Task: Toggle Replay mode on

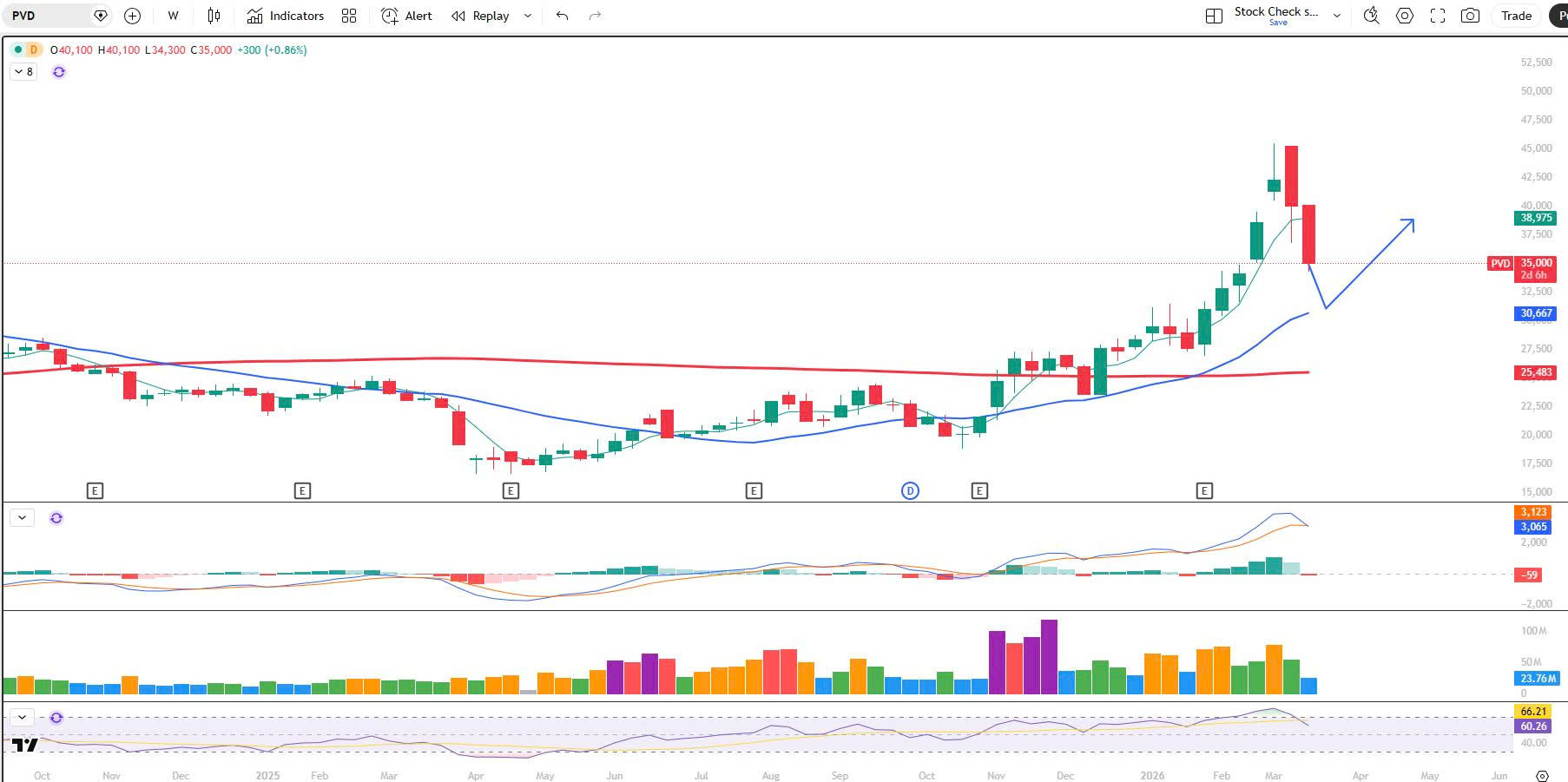Action: pos(480,16)
